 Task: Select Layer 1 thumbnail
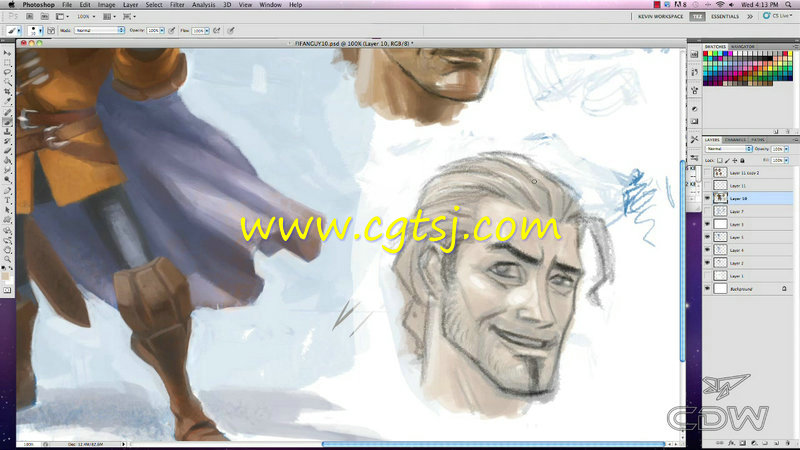720,276
